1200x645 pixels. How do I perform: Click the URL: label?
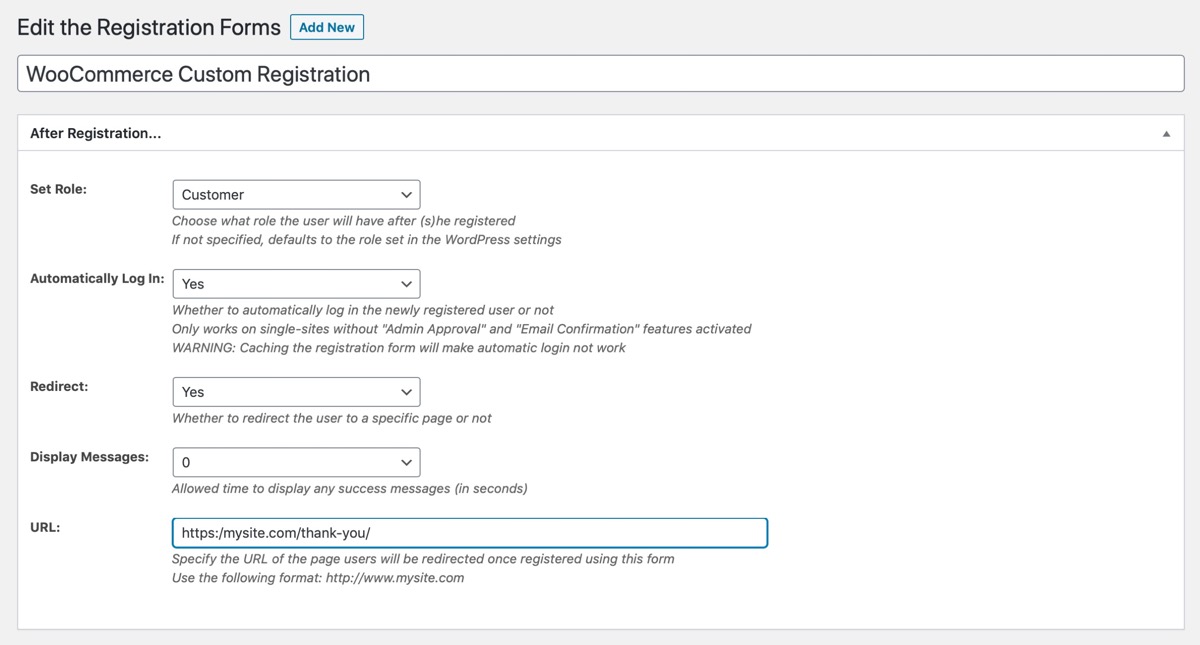(x=45, y=527)
